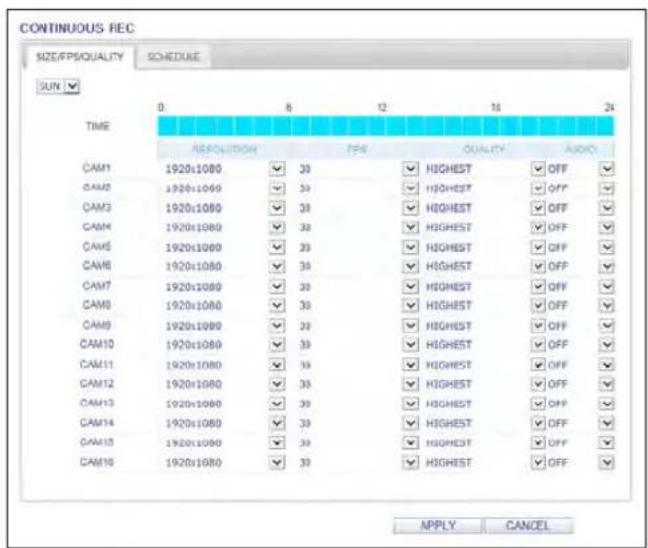Switch to the SCHEDULE tab
The width and height of the screenshot is (648, 548).
[x=174, y=57]
